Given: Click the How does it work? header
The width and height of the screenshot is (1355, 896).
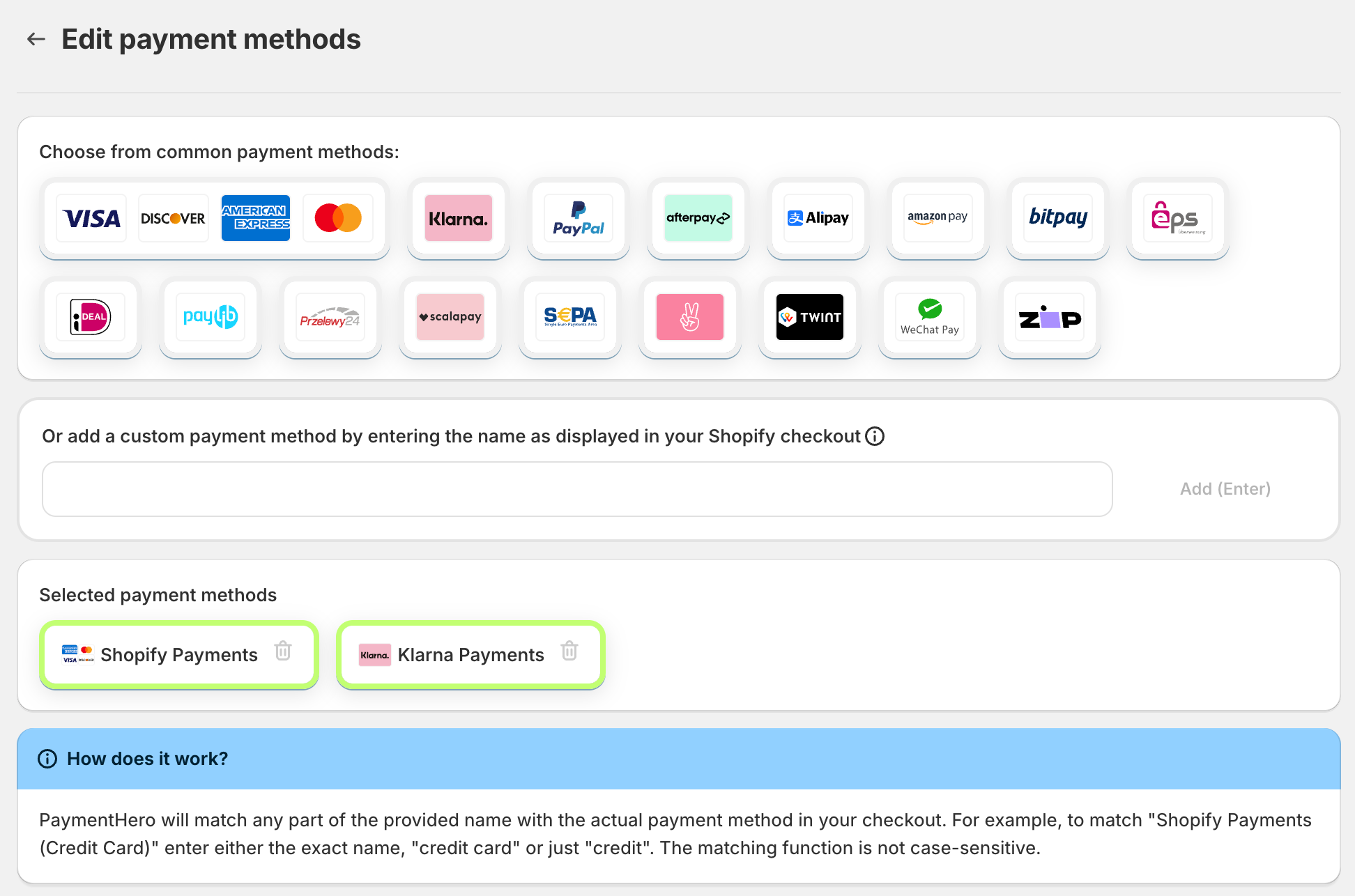Looking at the screenshot, I should pyautogui.click(x=679, y=759).
